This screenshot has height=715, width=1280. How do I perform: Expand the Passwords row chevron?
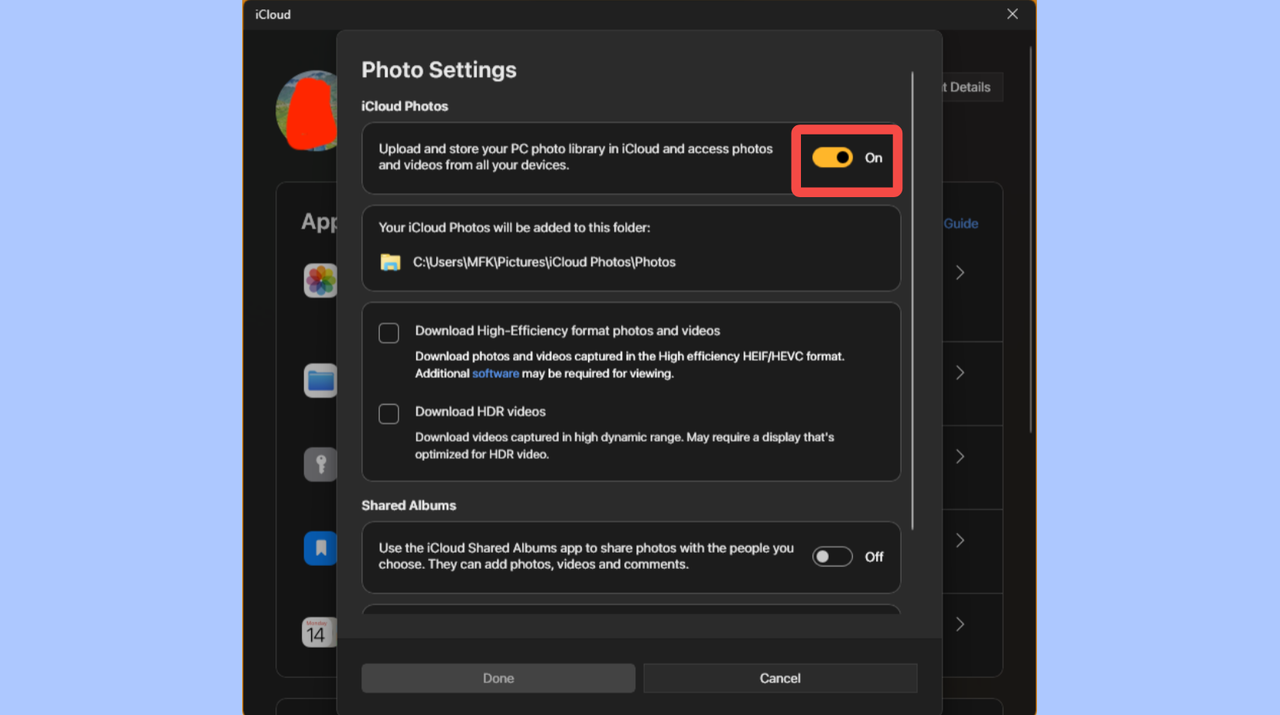click(x=960, y=456)
